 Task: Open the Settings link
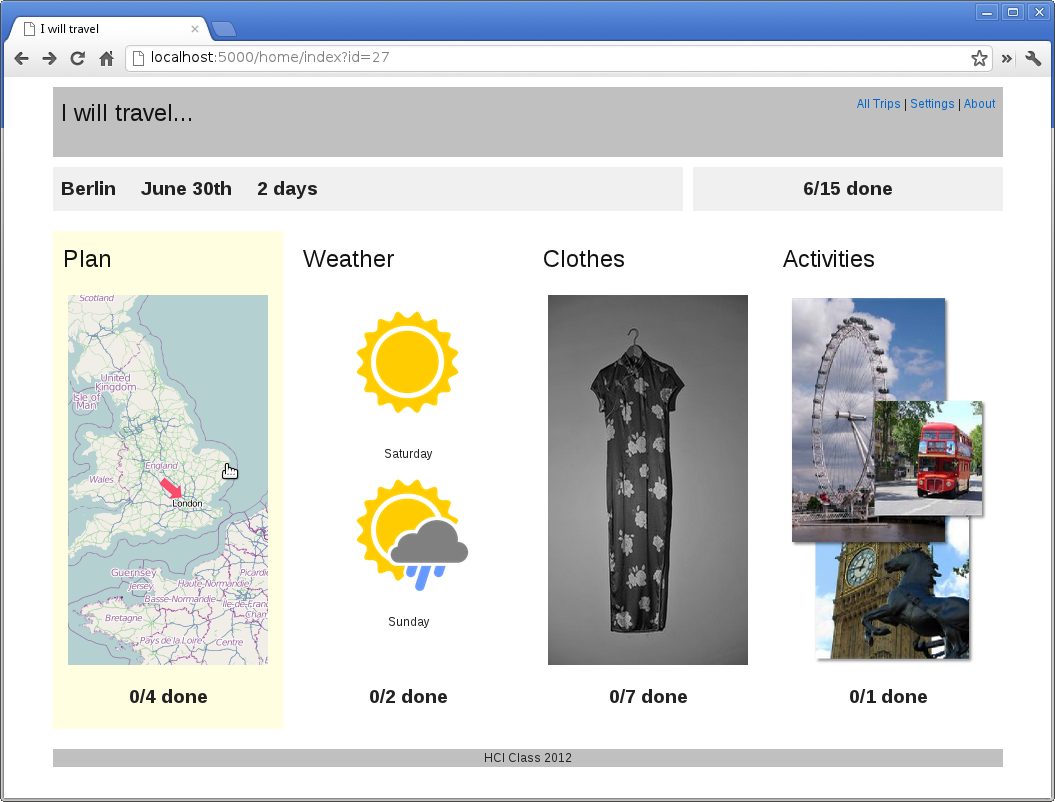pyautogui.click(x=932, y=104)
